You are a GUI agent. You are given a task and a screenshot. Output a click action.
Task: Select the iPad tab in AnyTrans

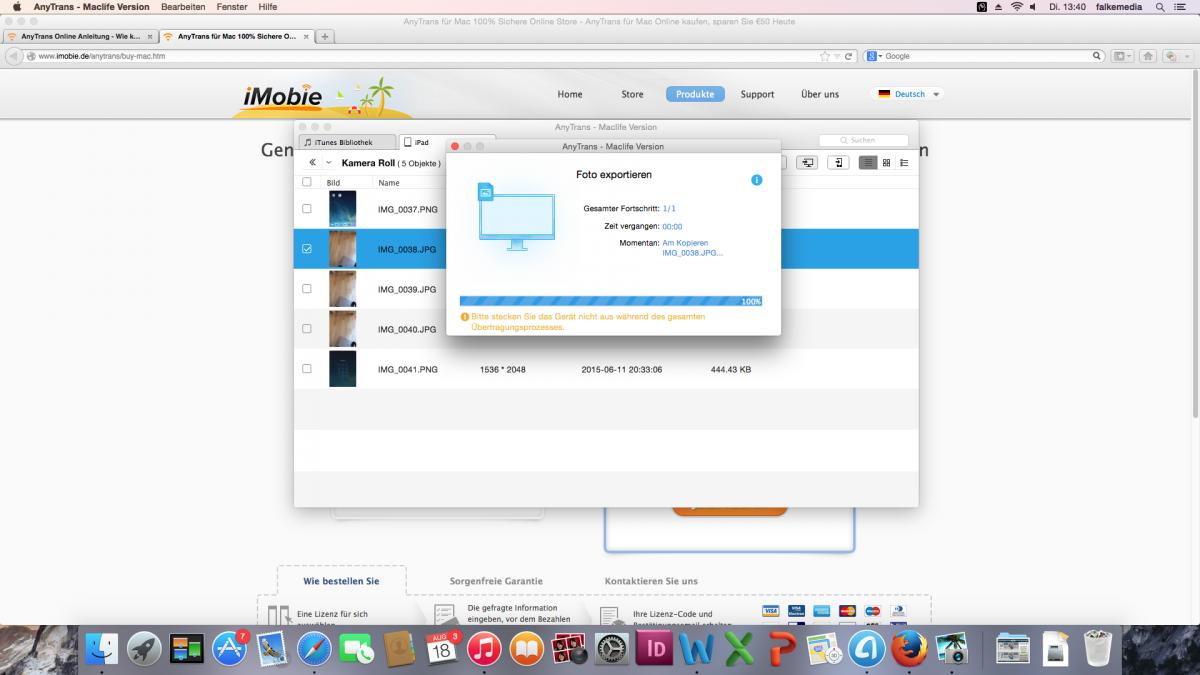446,142
